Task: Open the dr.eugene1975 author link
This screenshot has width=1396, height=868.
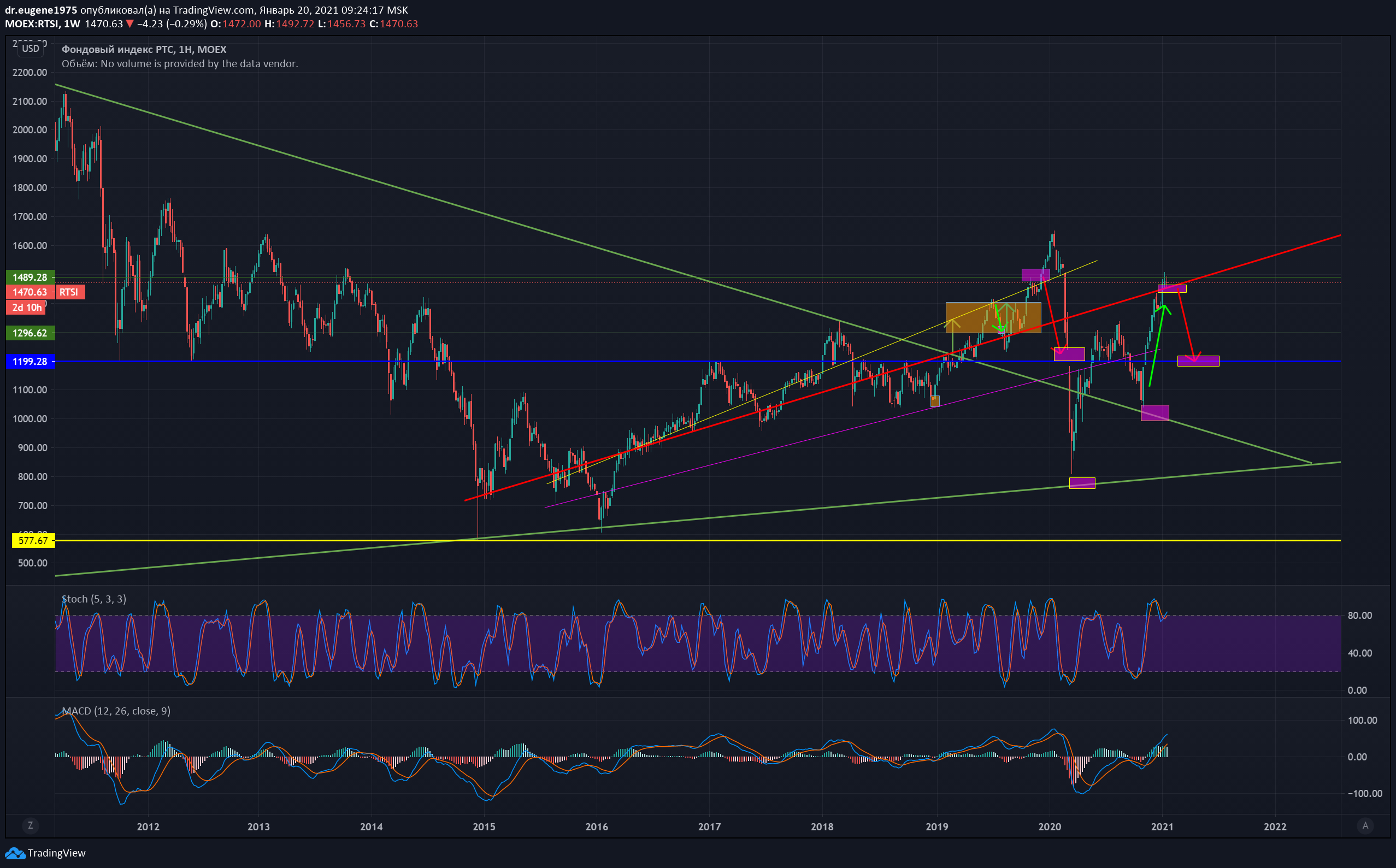Action: coord(42,10)
